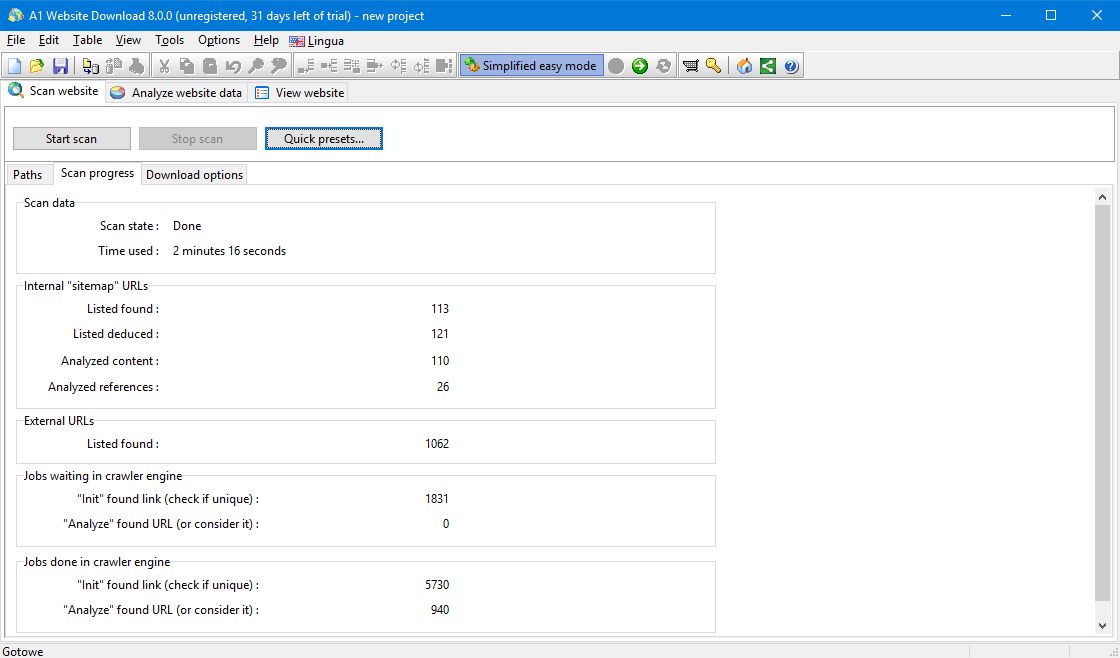The image size is (1120, 658).
Task: Open the home page icon
Action: [x=744, y=66]
